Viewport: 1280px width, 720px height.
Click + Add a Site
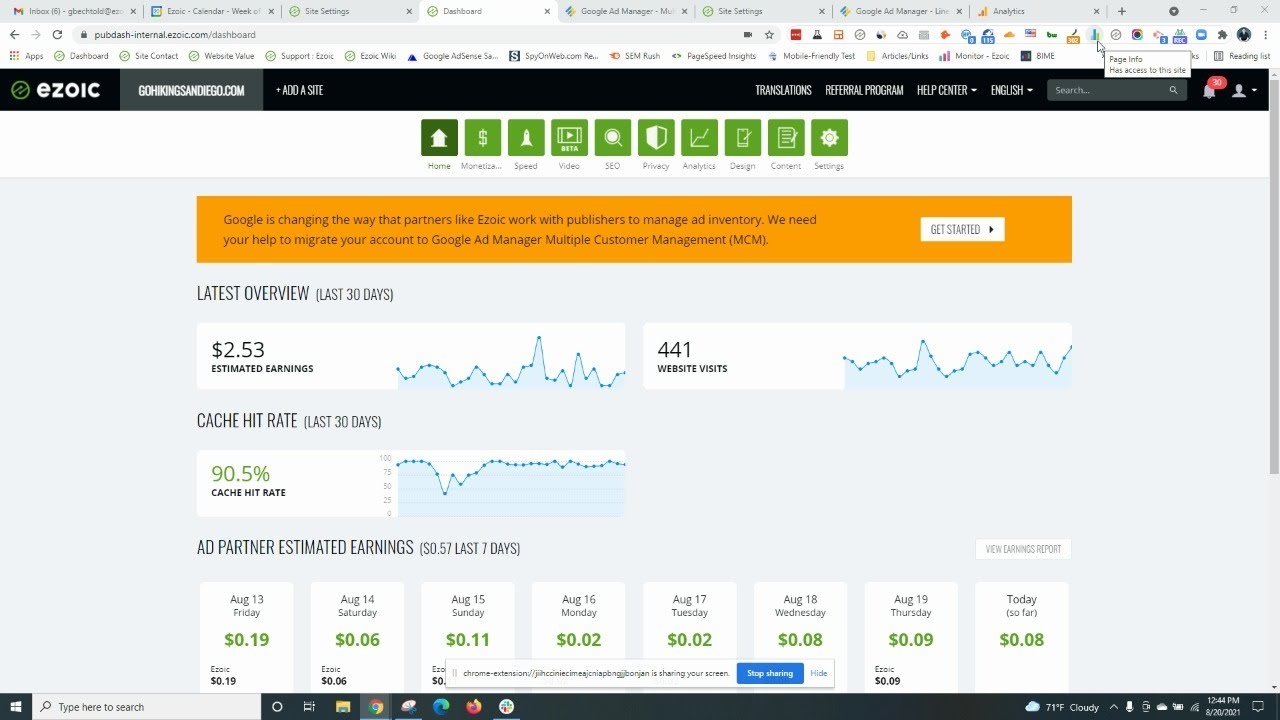coord(299,90)
